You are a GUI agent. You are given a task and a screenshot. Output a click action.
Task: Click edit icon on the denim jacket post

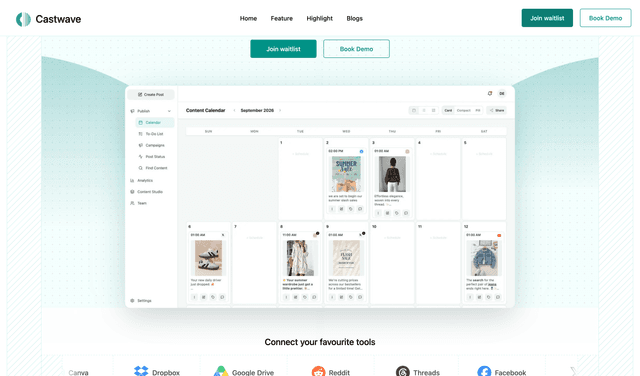tap(479, 297)
